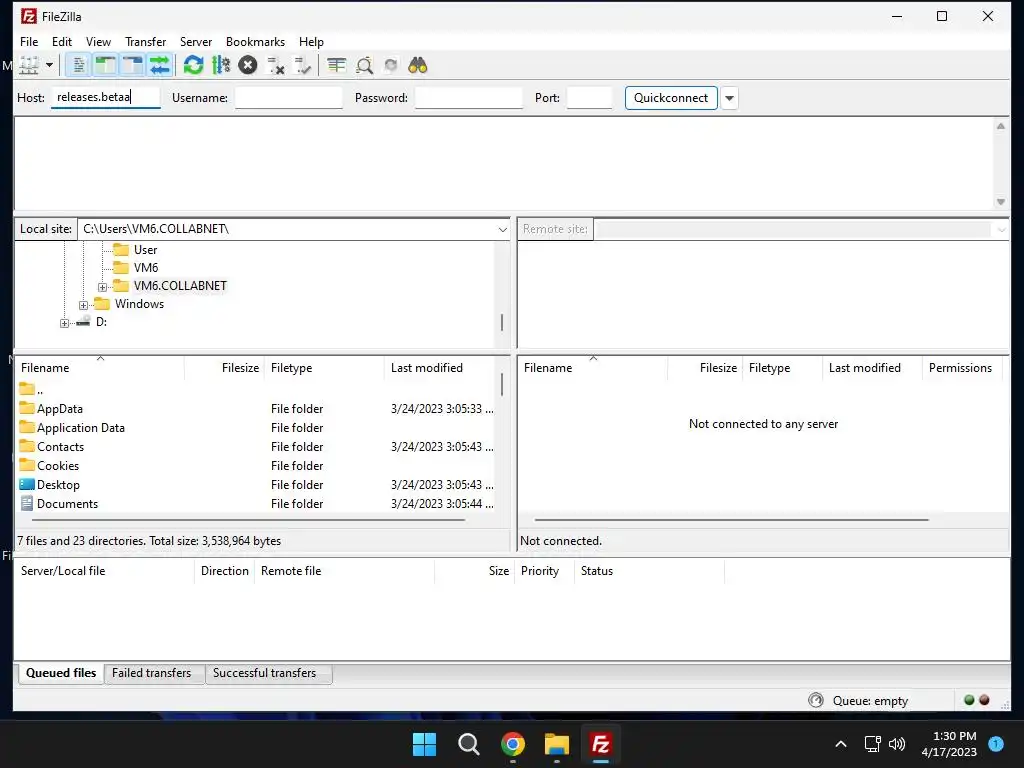Viewport: 1024px width, 768px height.
Task: Open Google Chrome from the taskbar
Action: pos(513,744)
